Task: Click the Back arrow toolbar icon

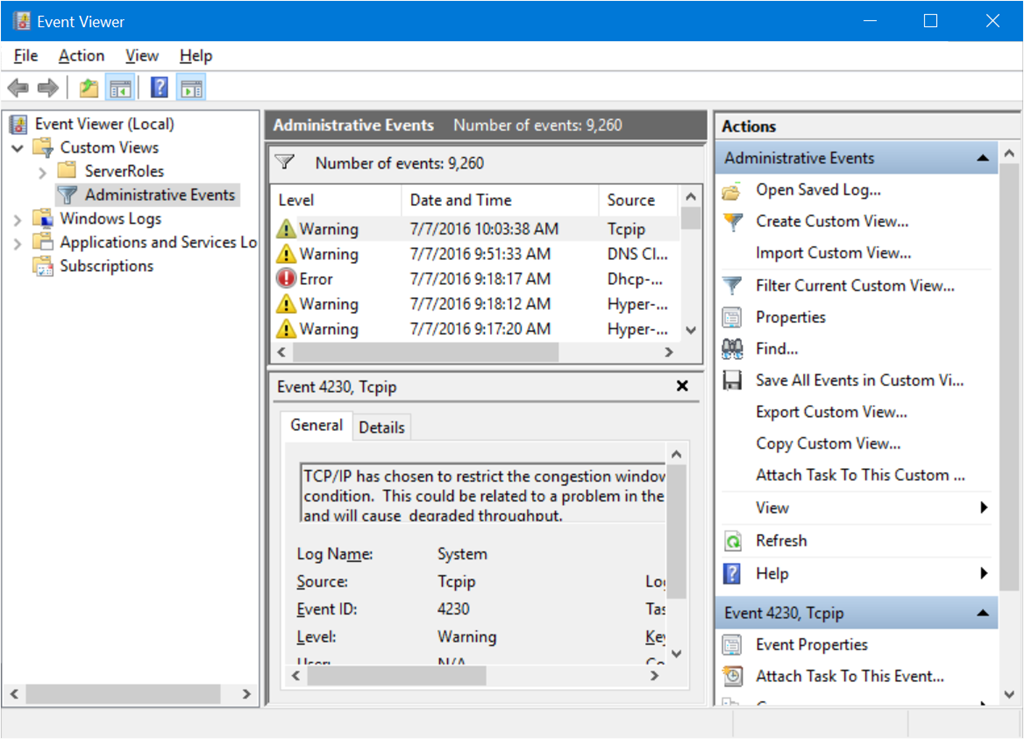Action: [18, 87]
